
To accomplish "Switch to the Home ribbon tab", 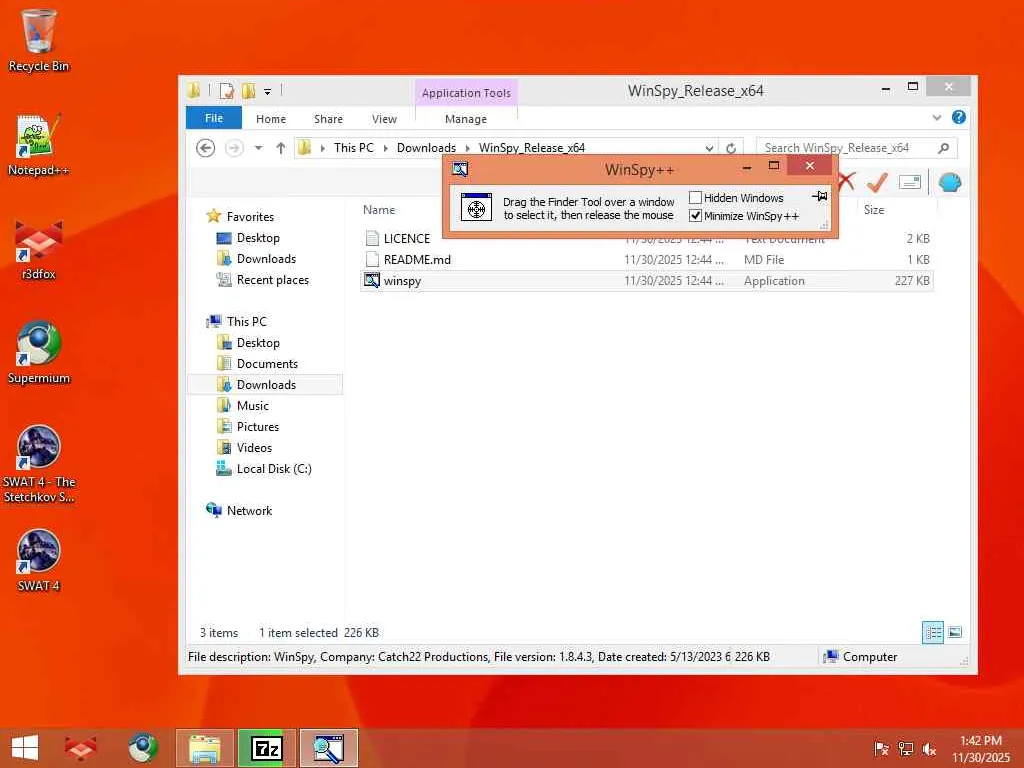I will click(x=270, y=119).
